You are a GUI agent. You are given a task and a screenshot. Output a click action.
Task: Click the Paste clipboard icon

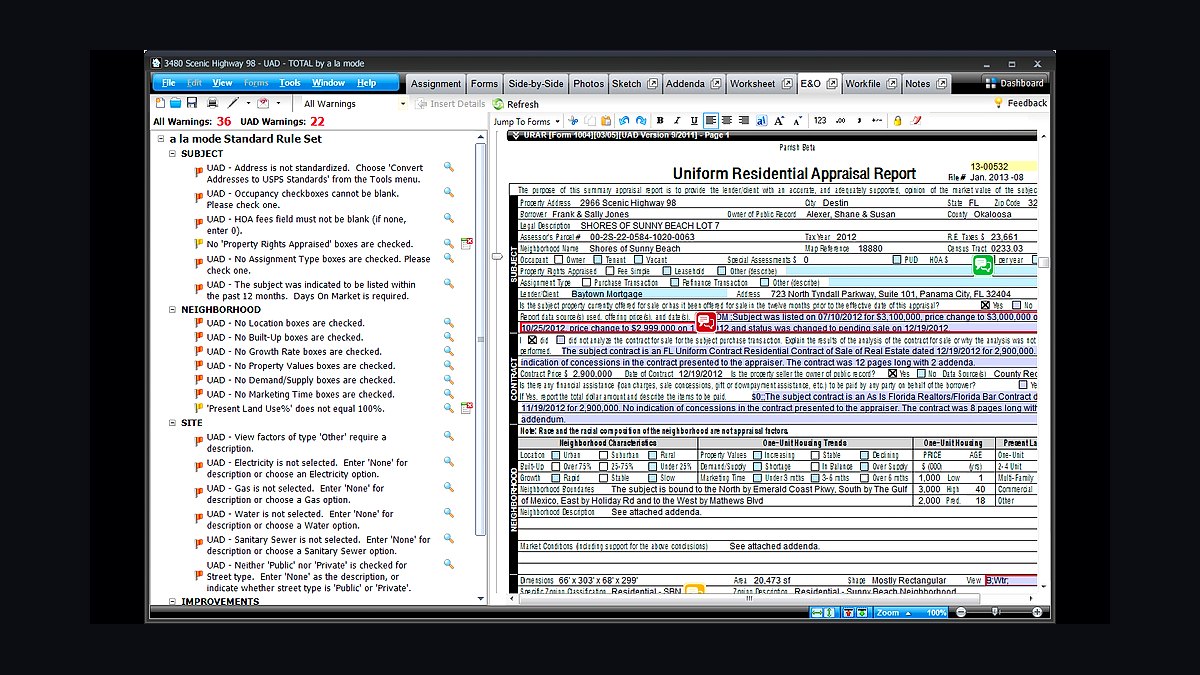(x=606, y=121)
